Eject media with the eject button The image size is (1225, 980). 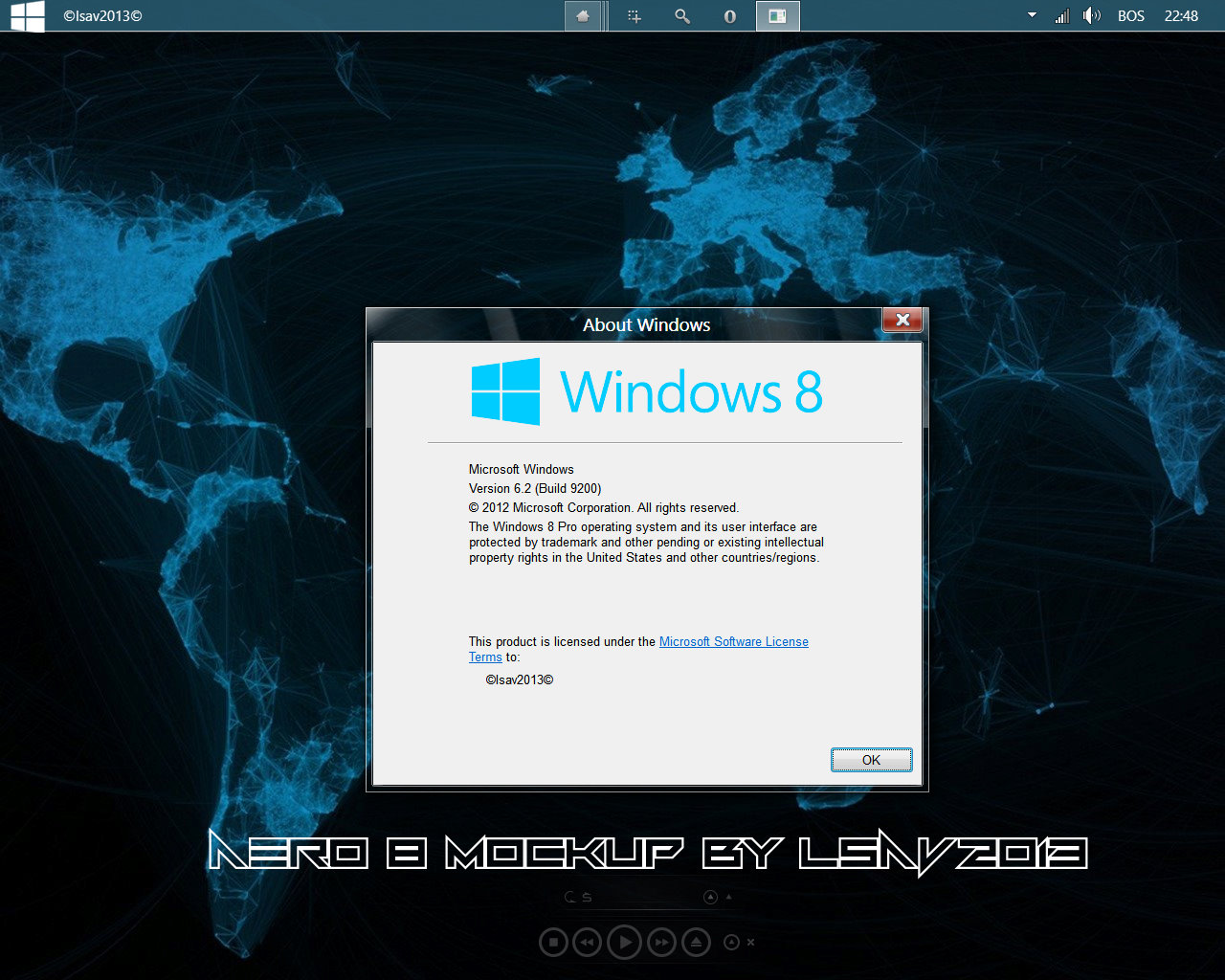point(696,943)
